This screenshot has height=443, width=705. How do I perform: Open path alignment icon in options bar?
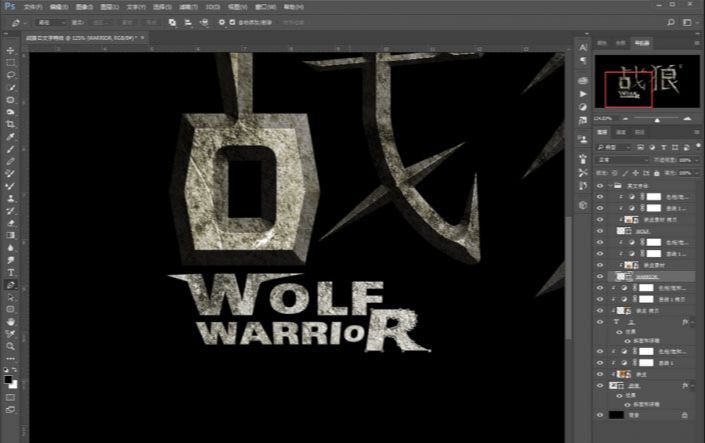[188, 22]
